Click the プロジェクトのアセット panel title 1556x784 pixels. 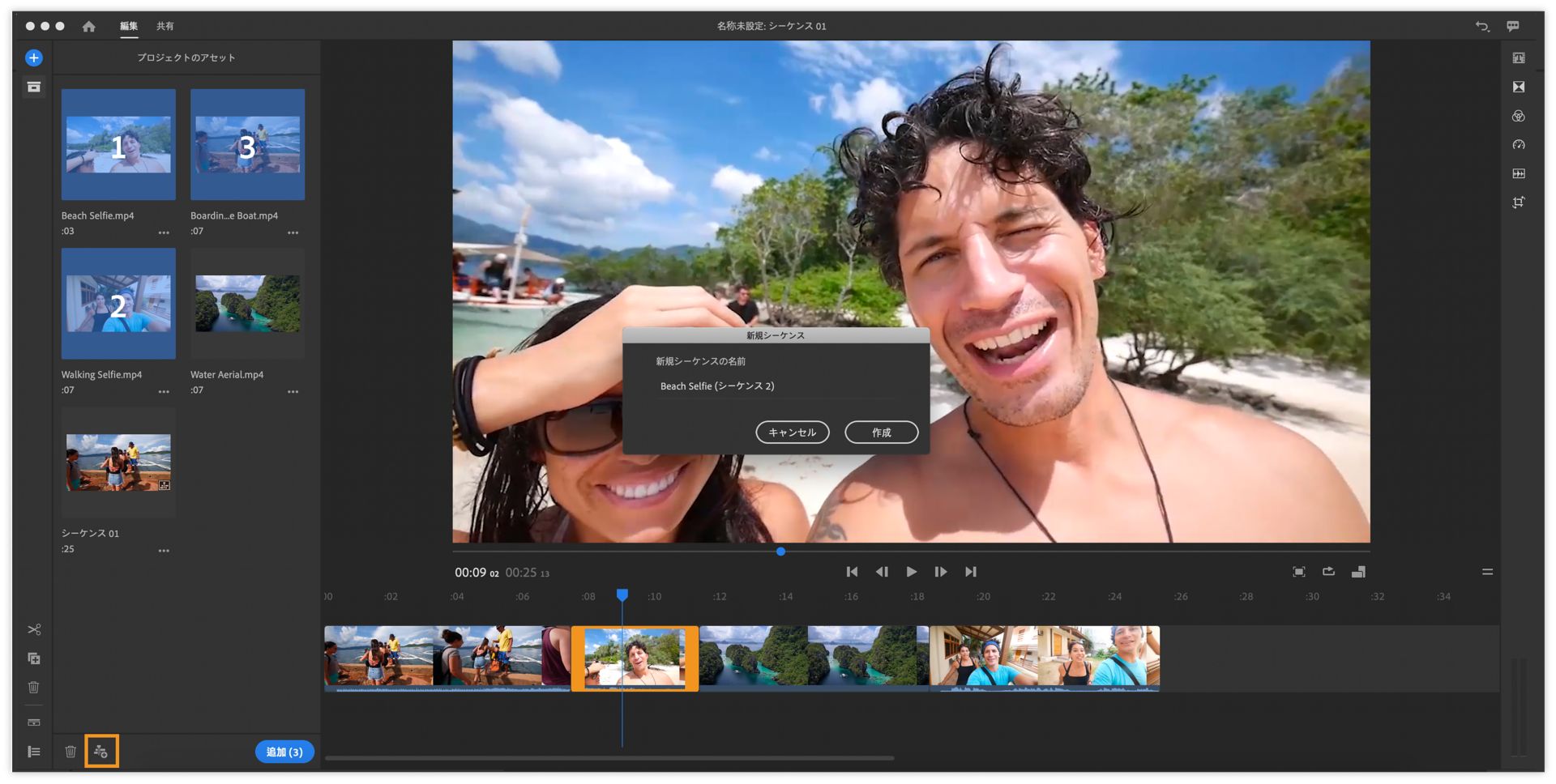point(186,58)
